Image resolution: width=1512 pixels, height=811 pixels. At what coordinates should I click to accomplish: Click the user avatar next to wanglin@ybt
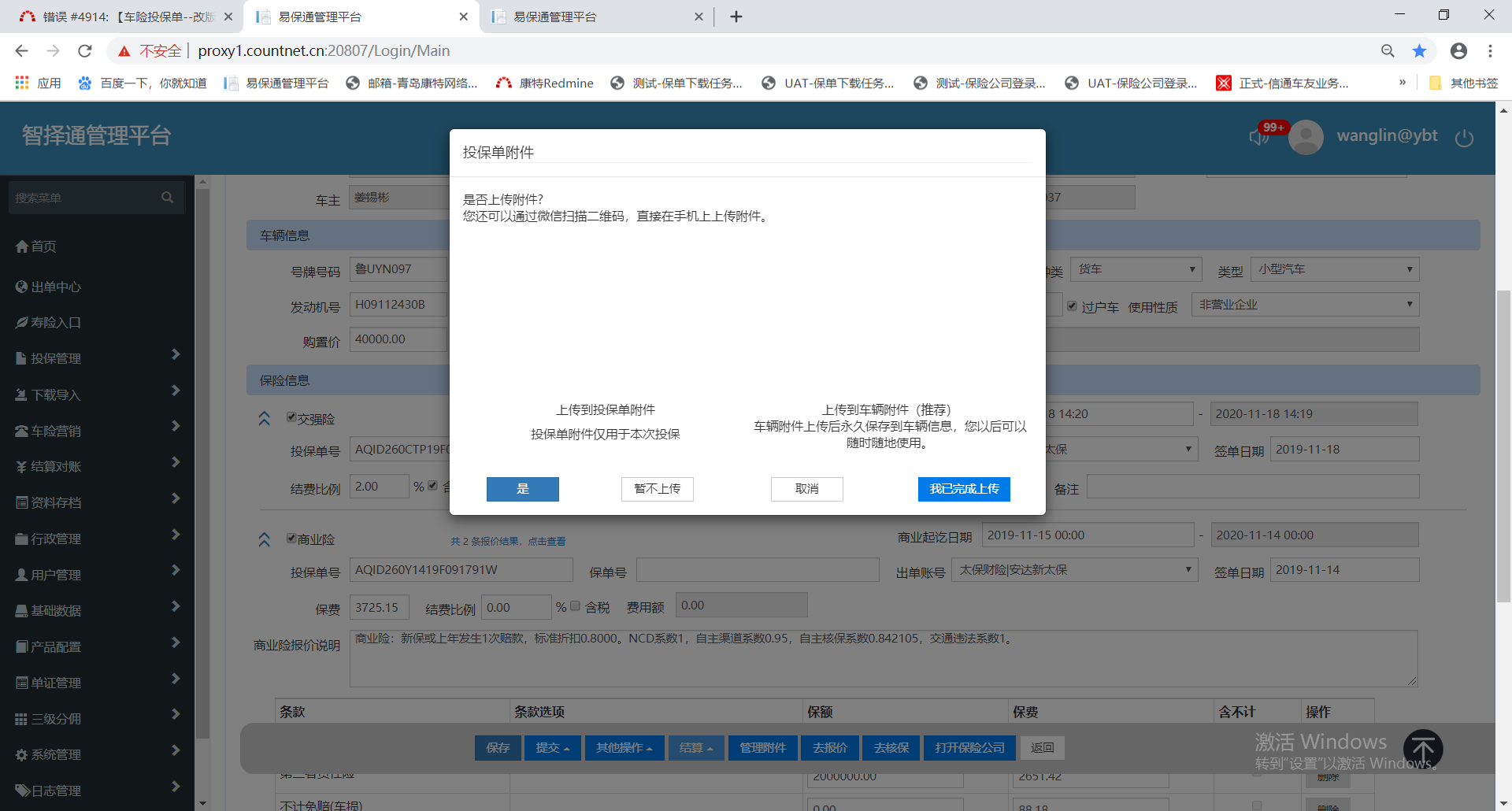[1306, 137]
